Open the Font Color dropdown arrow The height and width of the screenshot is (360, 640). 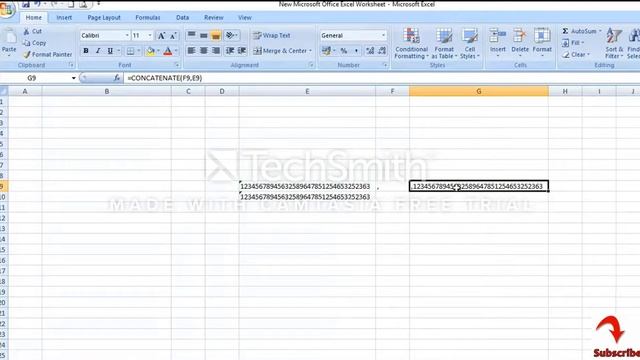pos(176,51)
